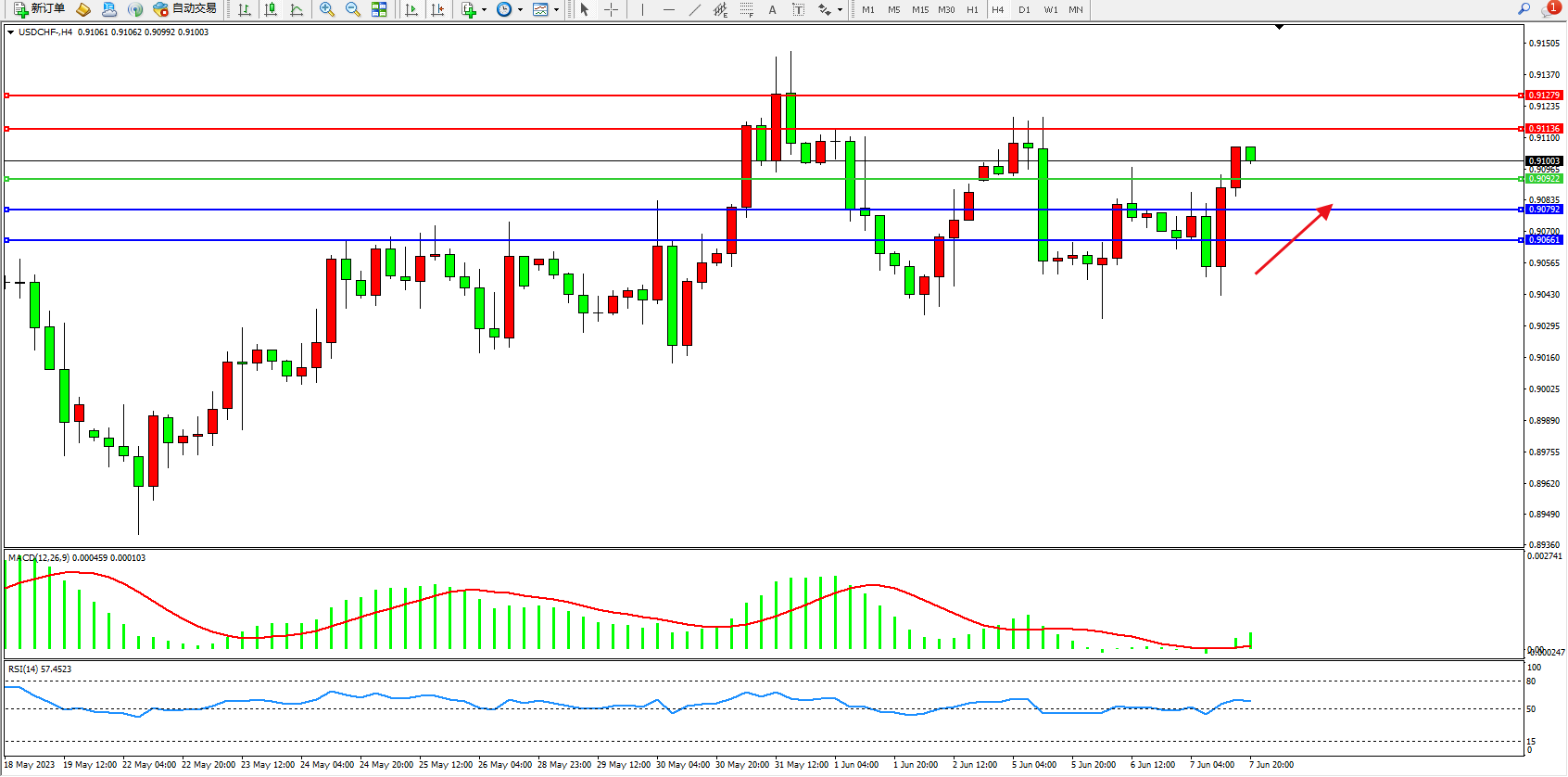Select the horizontal line drawing tool
Viewport: 1568px width, 777px height.
click(x=668, y=9)
